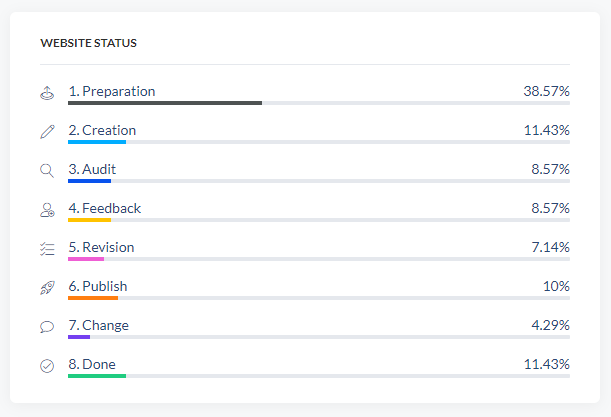
Task: Select the 3. Audit status link
Action: (92, 169)
